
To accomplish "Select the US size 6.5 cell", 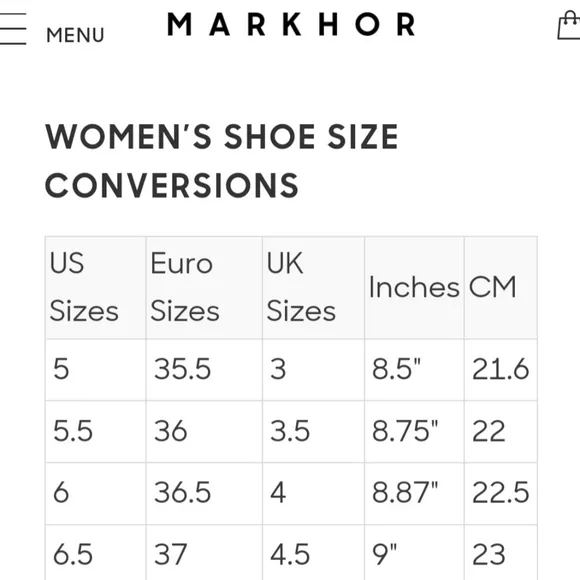I will coord(95,553).
